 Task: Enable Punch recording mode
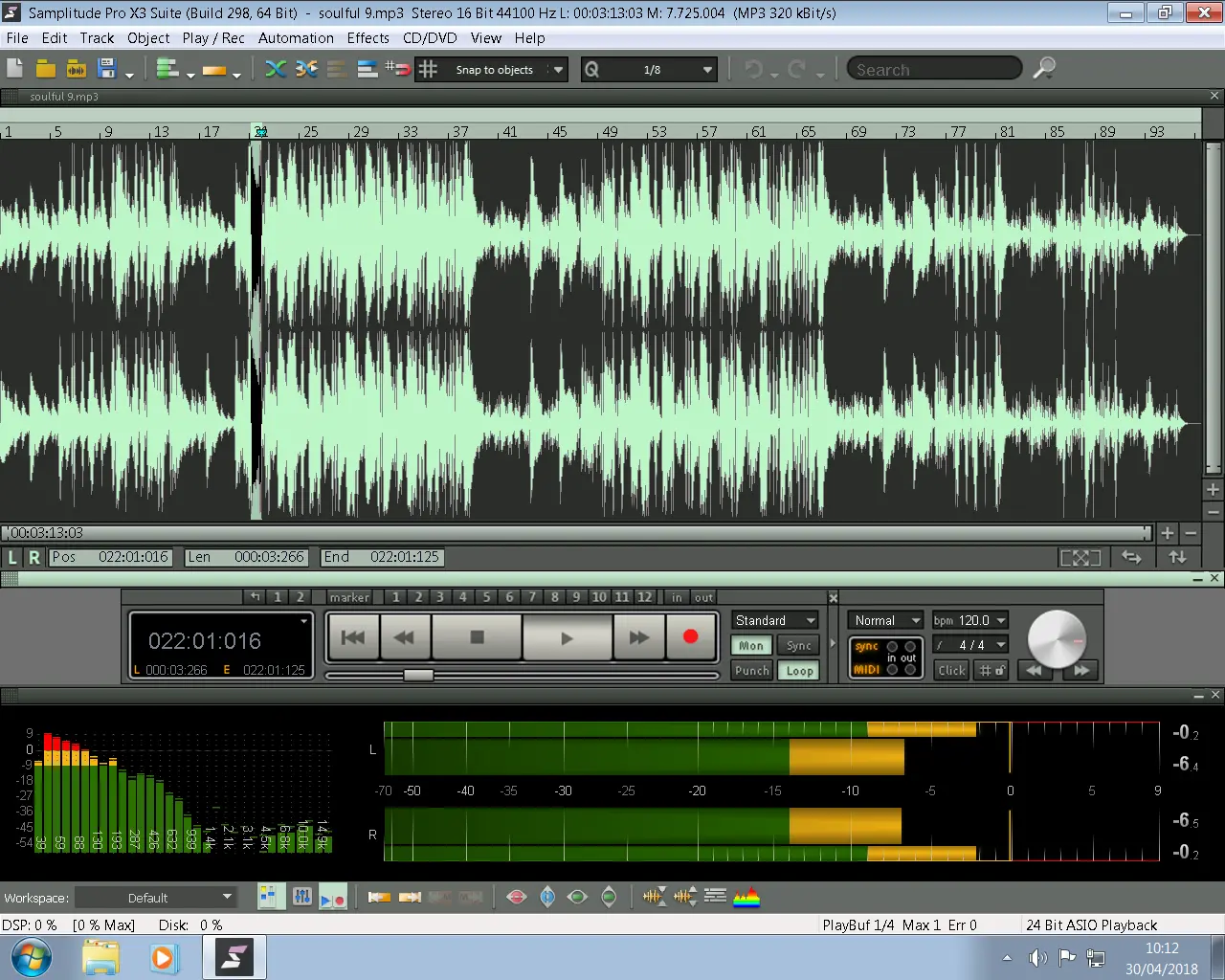coord(751,671)
